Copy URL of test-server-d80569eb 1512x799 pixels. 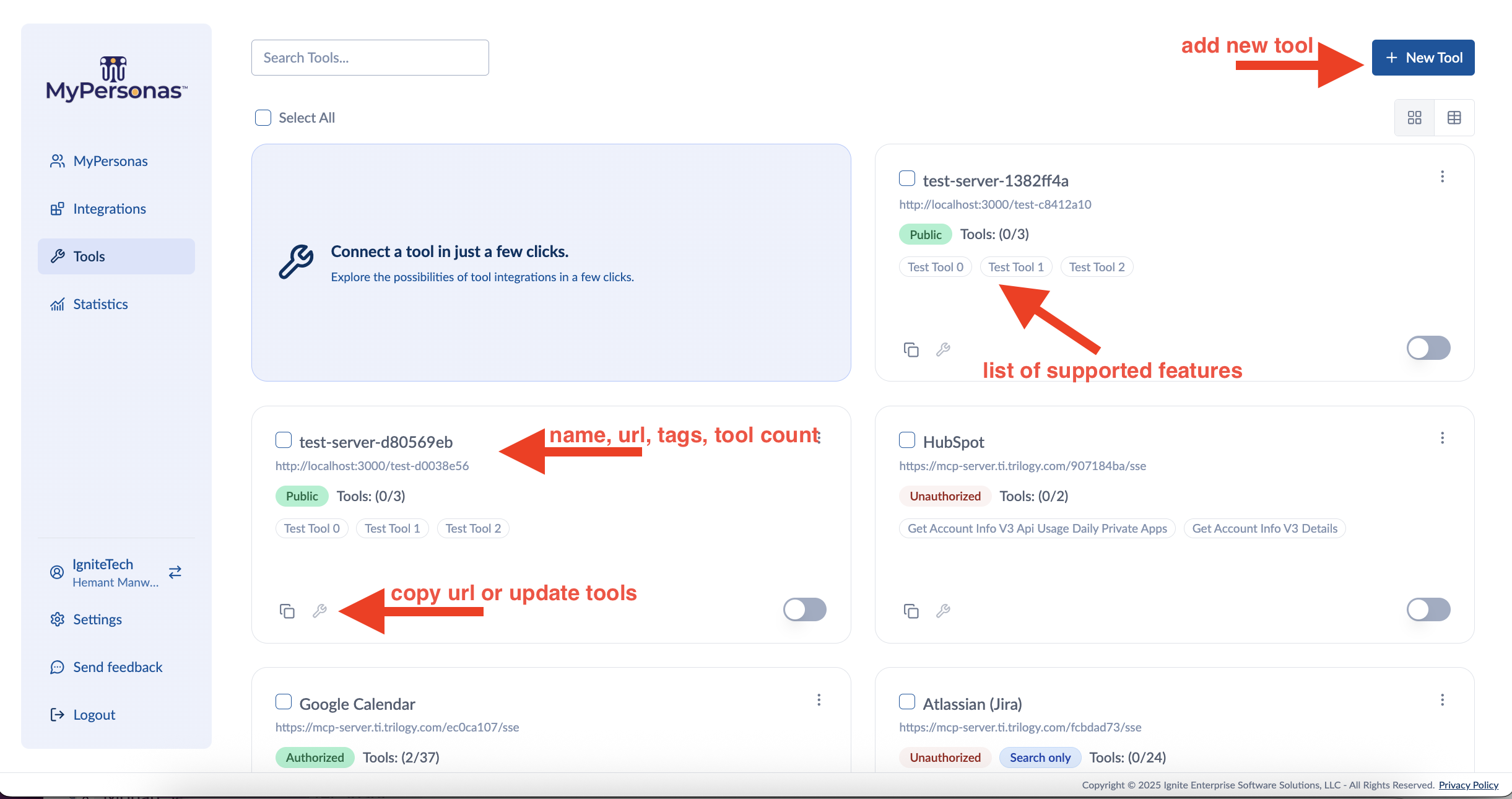pyautogui.click(x=287, y=611)
